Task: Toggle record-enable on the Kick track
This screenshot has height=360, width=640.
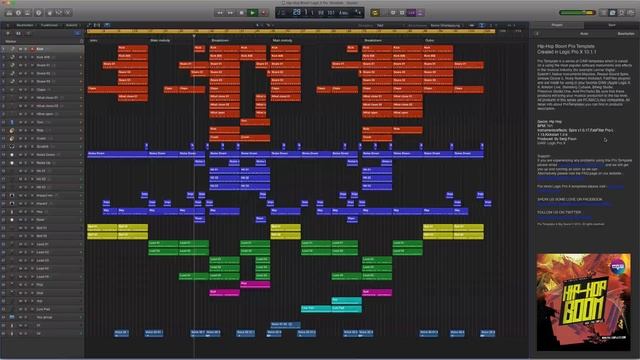Action: (x=32, y=49)
